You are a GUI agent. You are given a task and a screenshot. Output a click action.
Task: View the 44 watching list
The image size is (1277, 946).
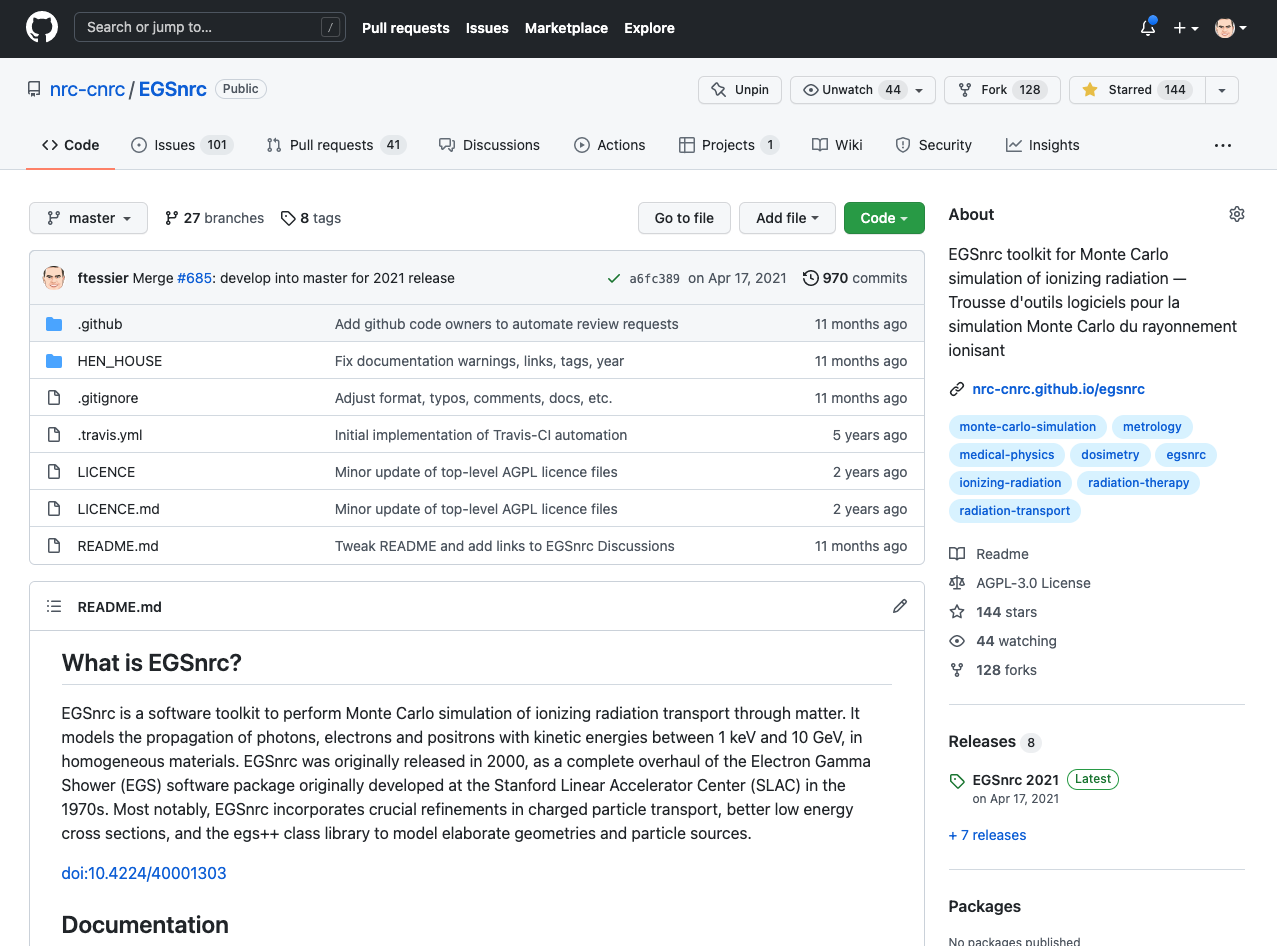[1003, 641]
